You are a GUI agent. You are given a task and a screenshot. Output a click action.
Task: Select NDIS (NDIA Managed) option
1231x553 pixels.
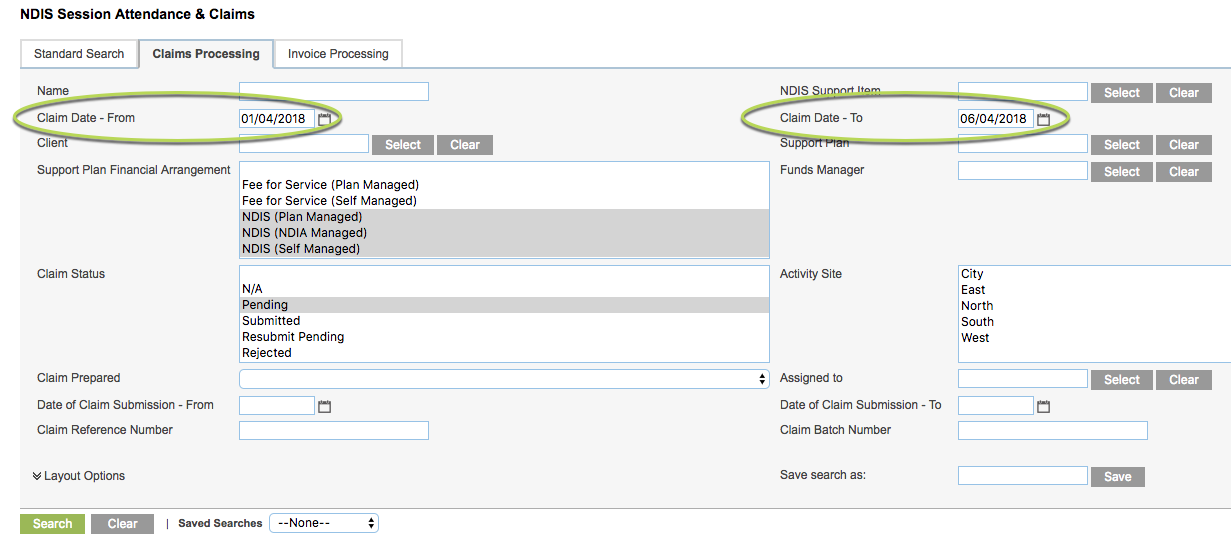(505, 233)
